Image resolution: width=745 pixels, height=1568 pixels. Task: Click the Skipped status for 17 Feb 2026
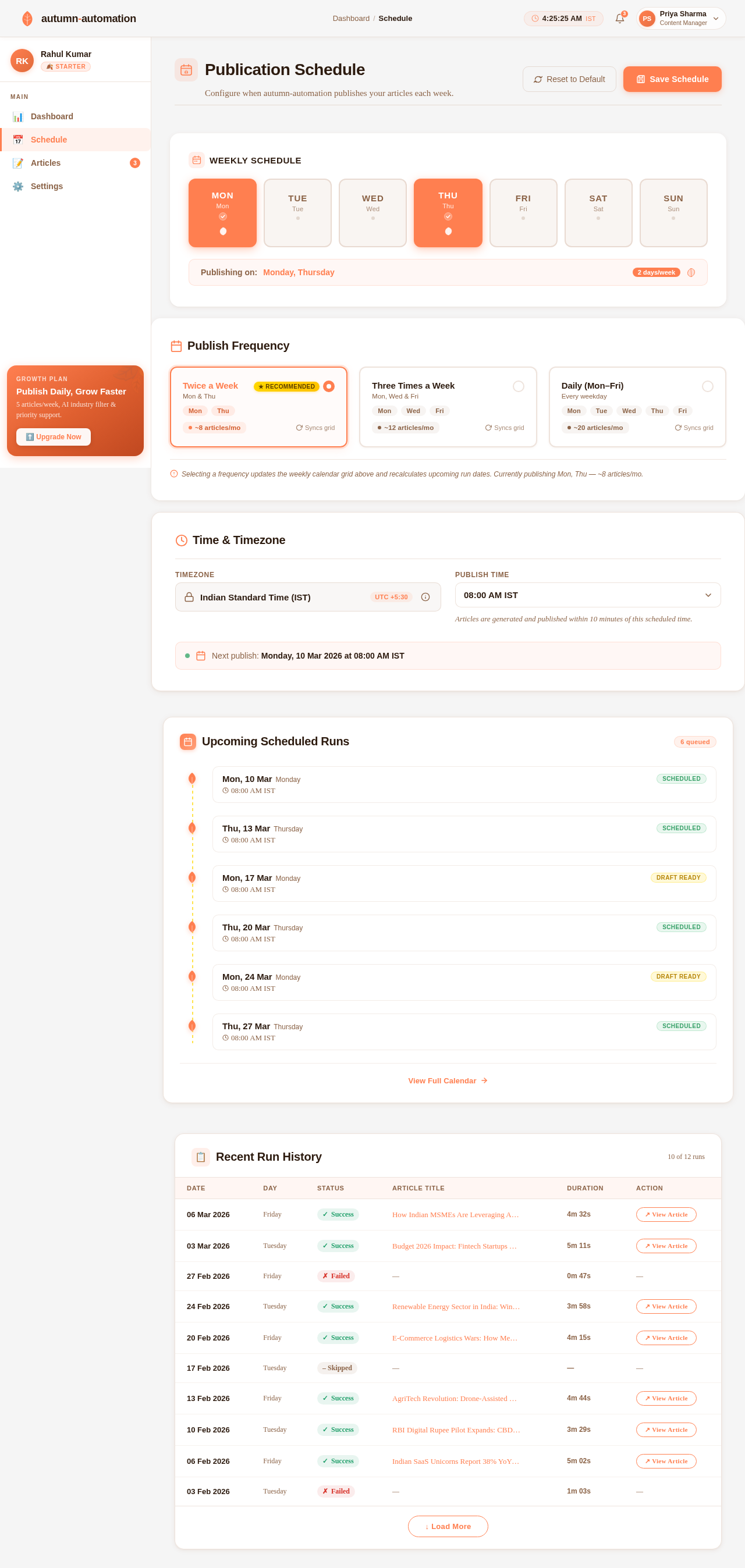(337, 1368)
